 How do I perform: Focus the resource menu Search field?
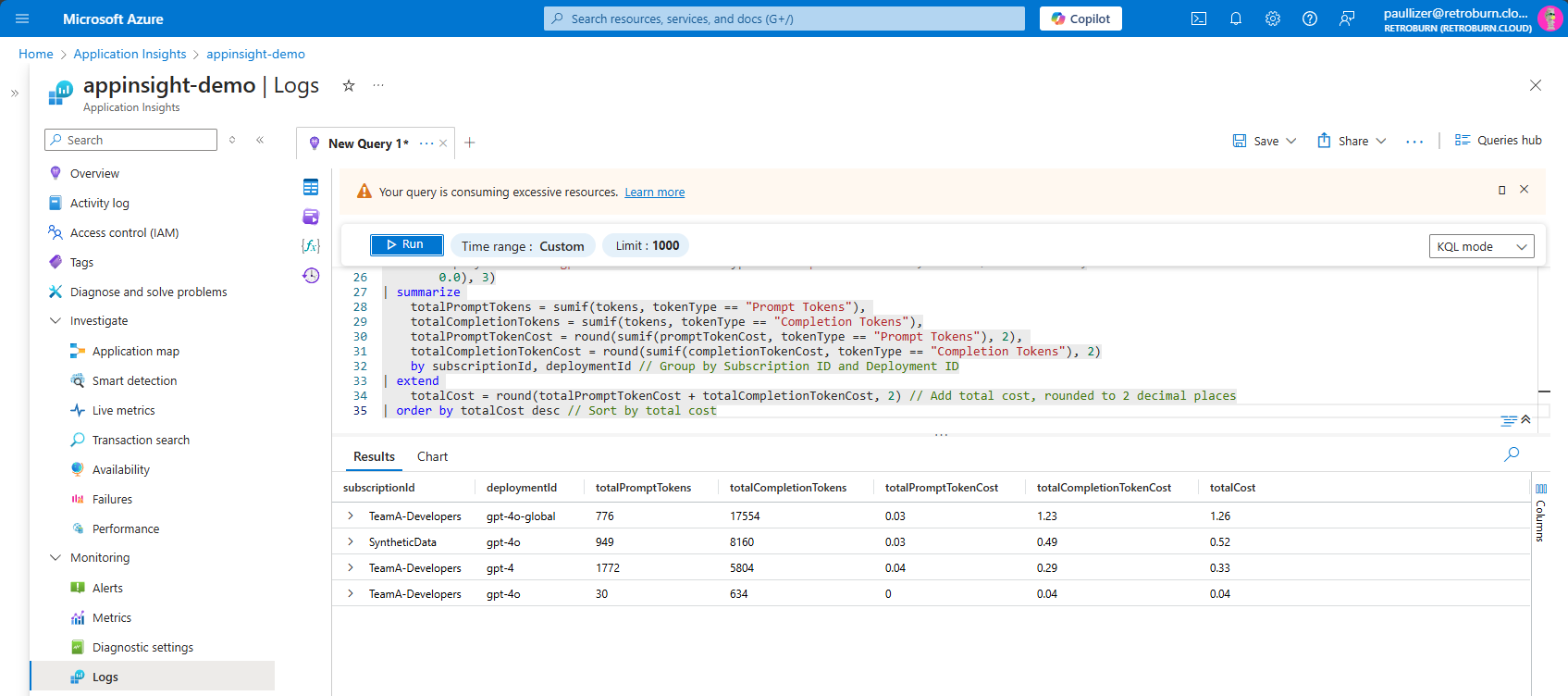click(130, 140)
